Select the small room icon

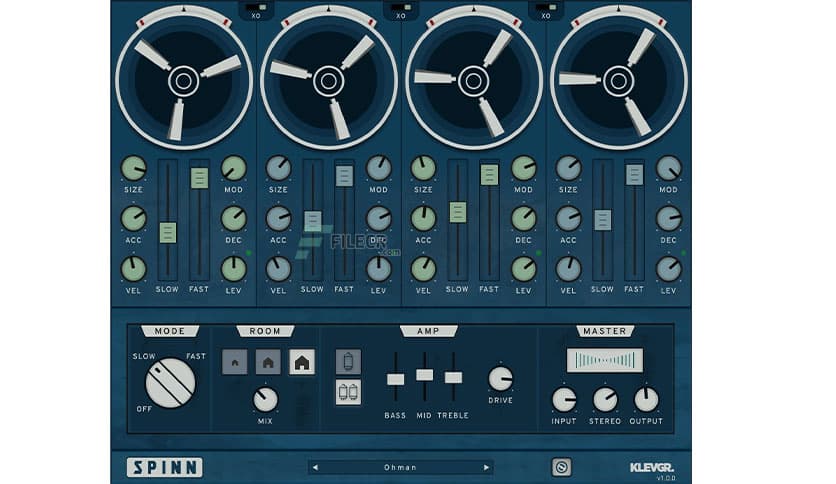pyautogui.click(x=235, y=362)
